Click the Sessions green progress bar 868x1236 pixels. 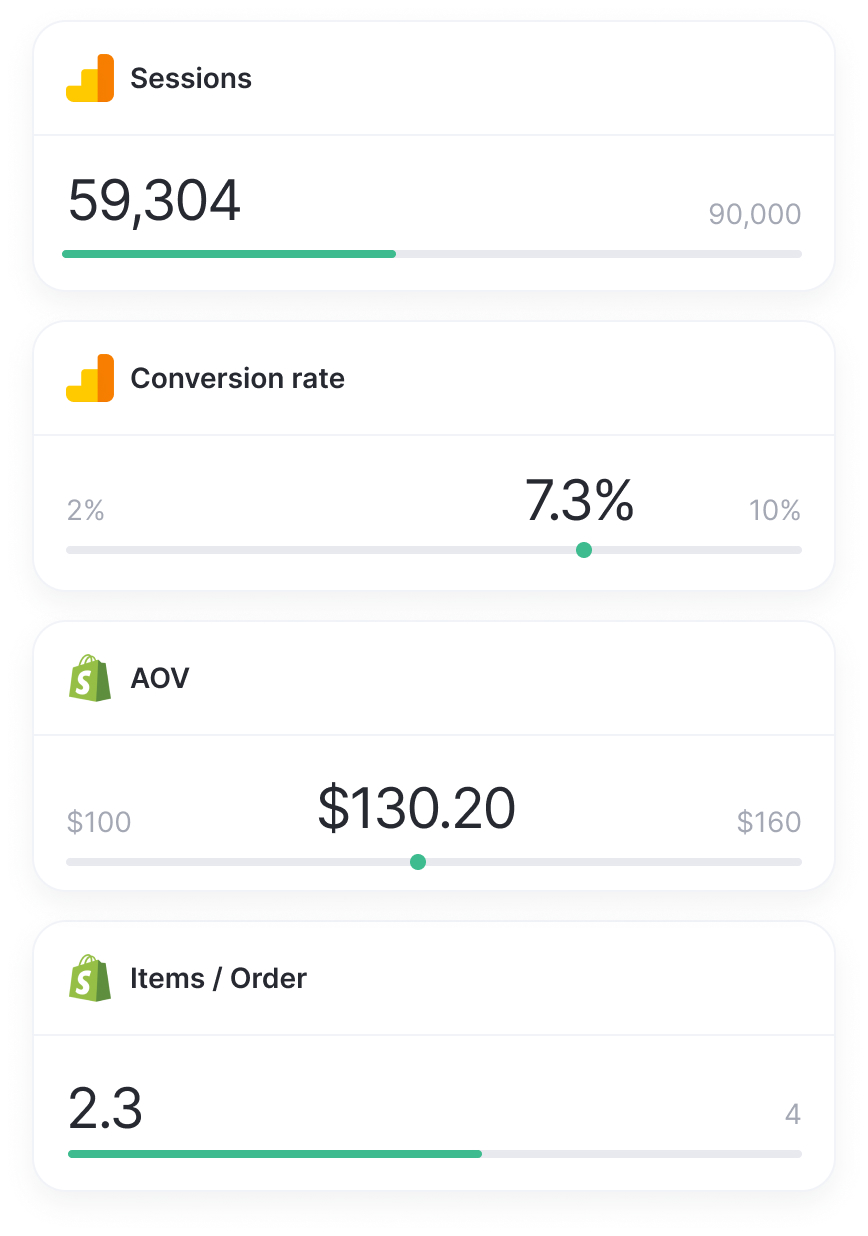click(x=229, y=254)
